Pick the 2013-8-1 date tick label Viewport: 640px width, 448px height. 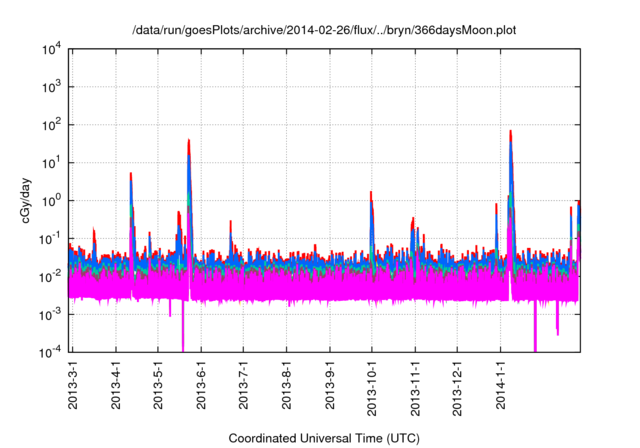click(286, 385)
